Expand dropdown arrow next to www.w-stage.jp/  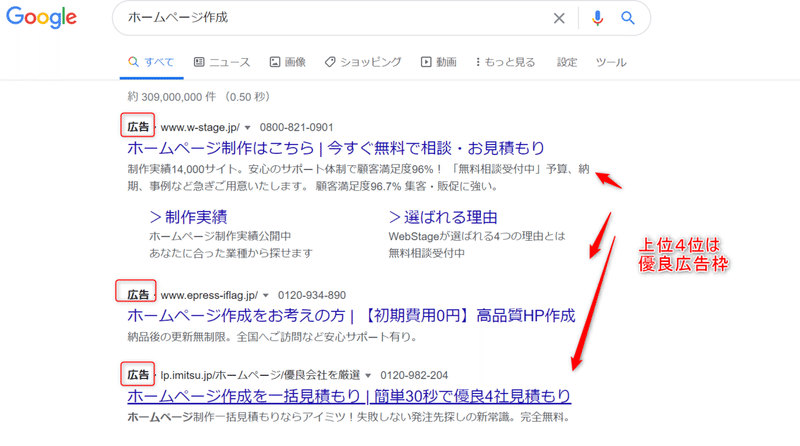coord(247,128)
